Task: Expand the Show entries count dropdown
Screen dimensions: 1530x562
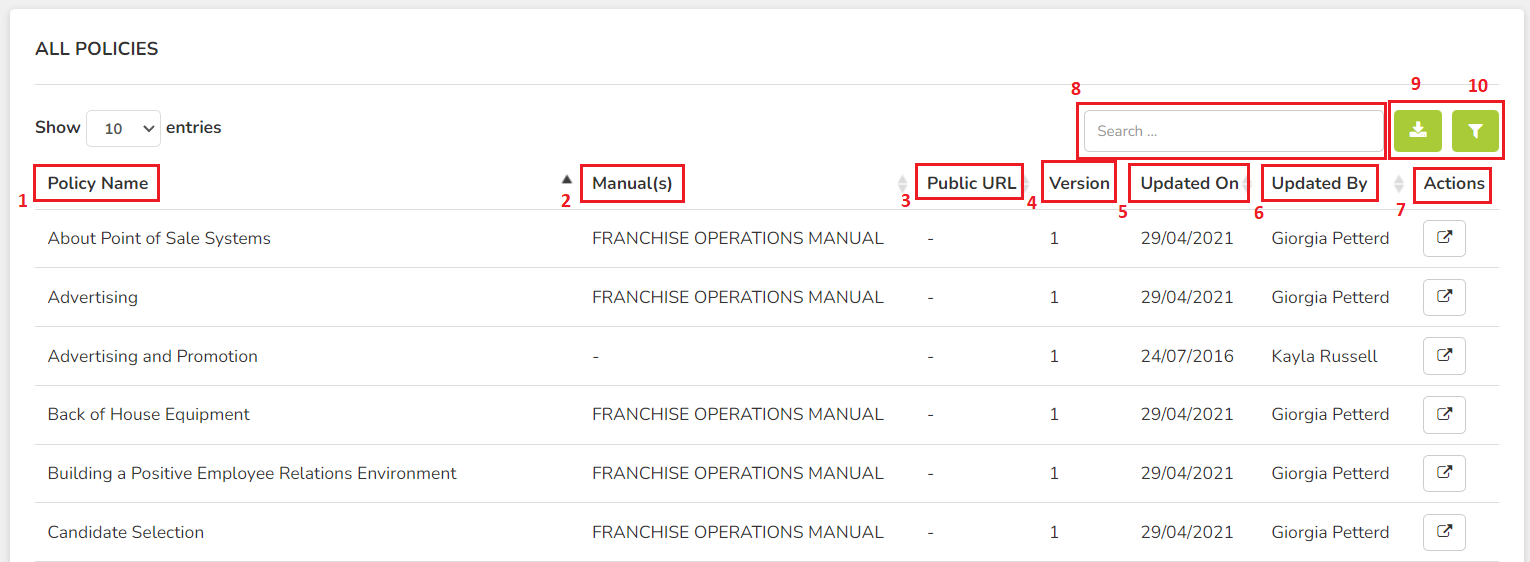Action: (x=124, y=129)
